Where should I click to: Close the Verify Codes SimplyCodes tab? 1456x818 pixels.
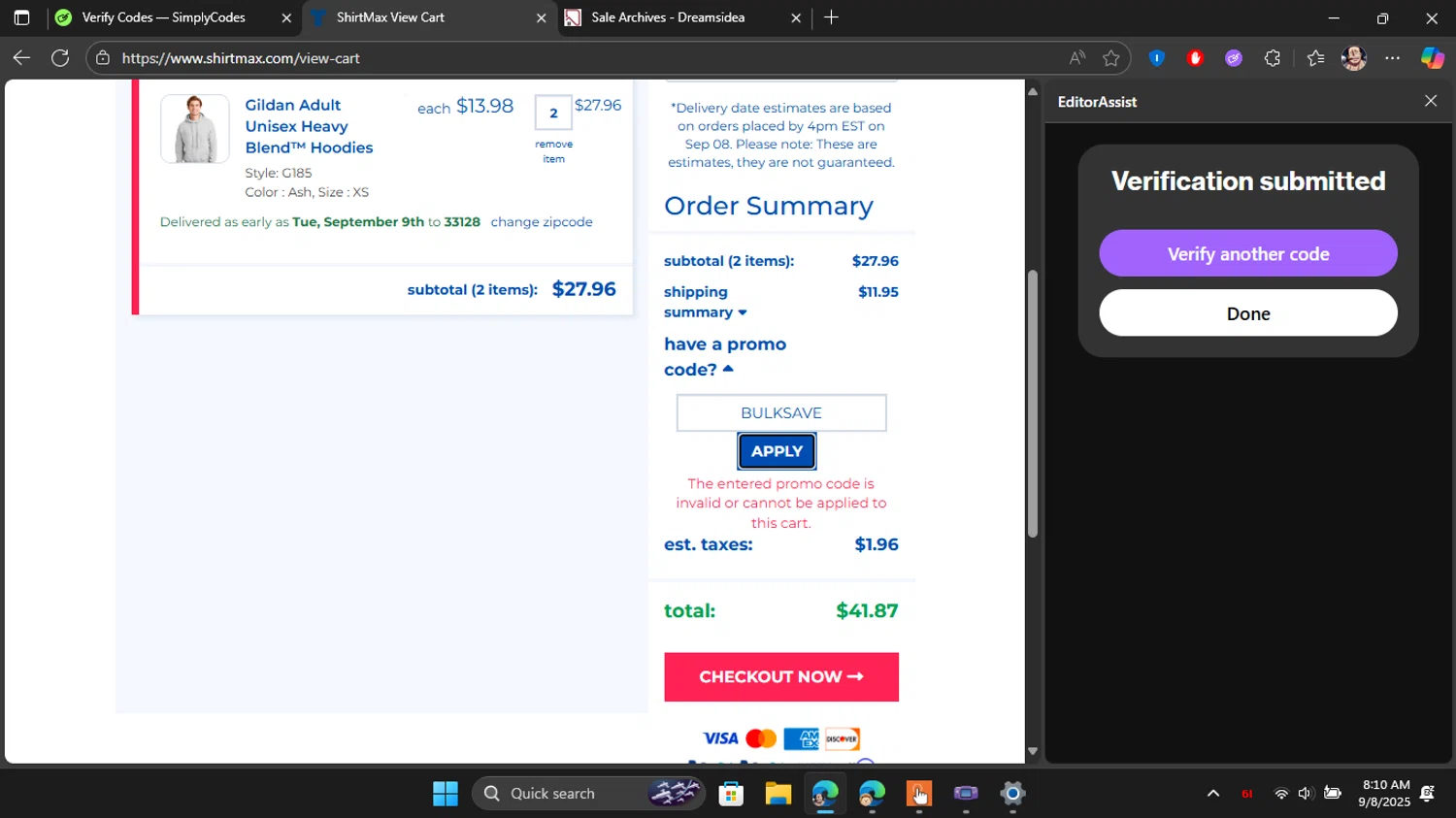(286, 17)
